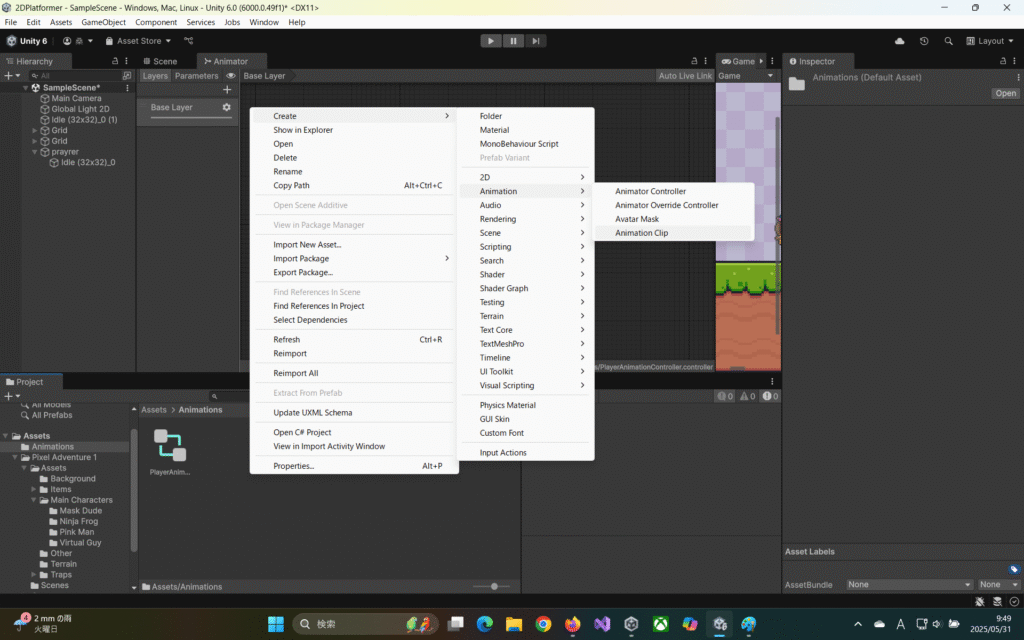Open the AssetBundle name dropdown
1024x640 pixels.
[909, 584]
